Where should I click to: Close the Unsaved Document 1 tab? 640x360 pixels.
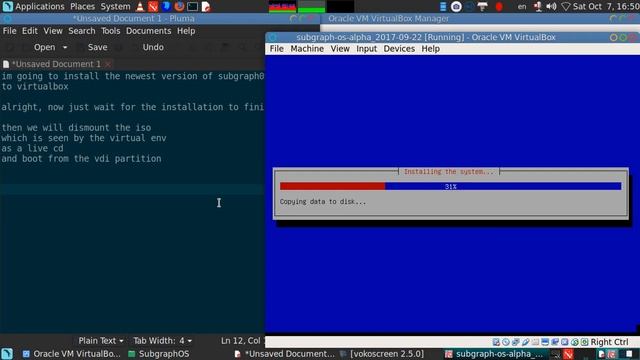[108, 64]
